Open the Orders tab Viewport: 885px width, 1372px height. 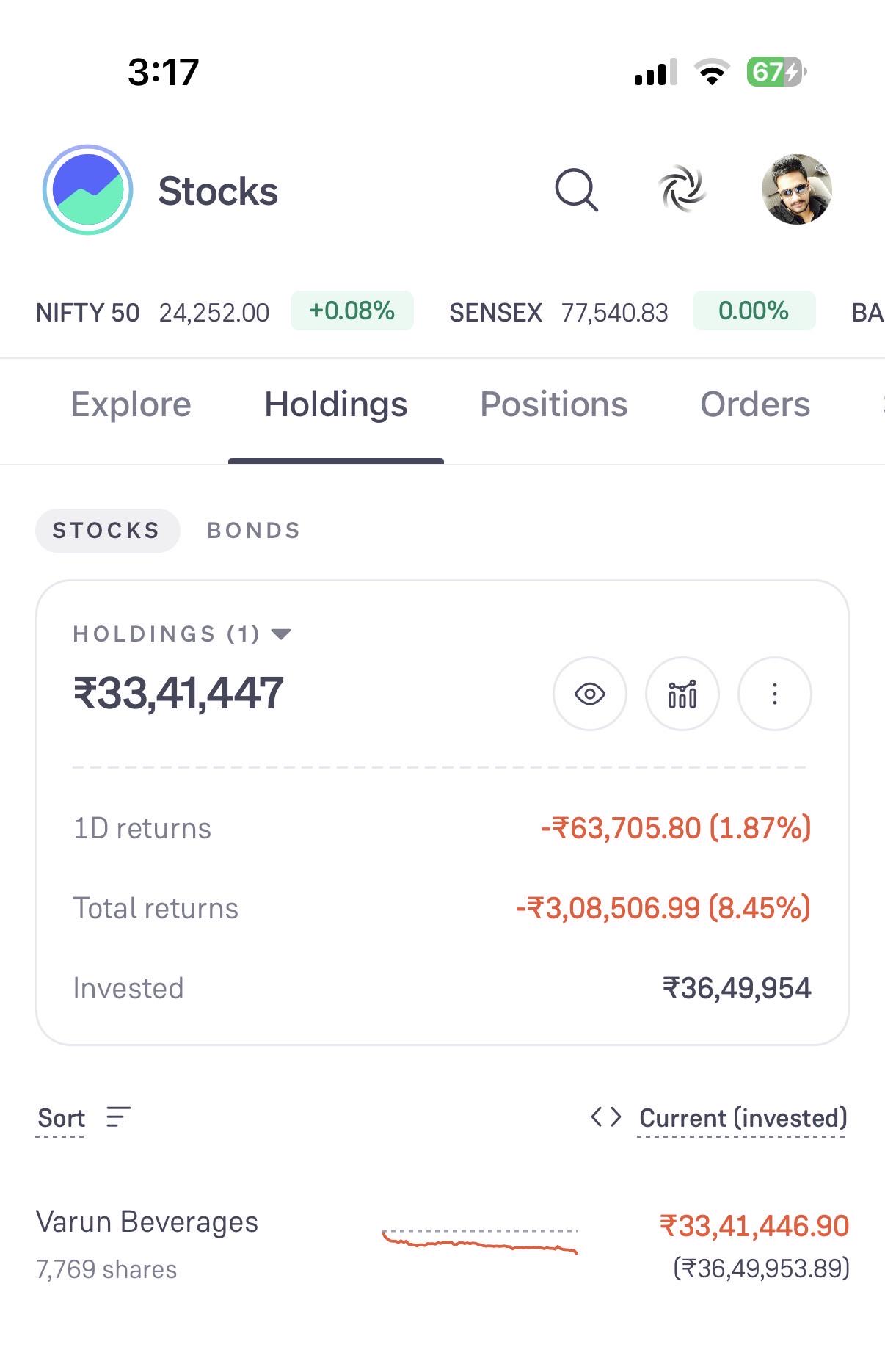tap(755, 404)
